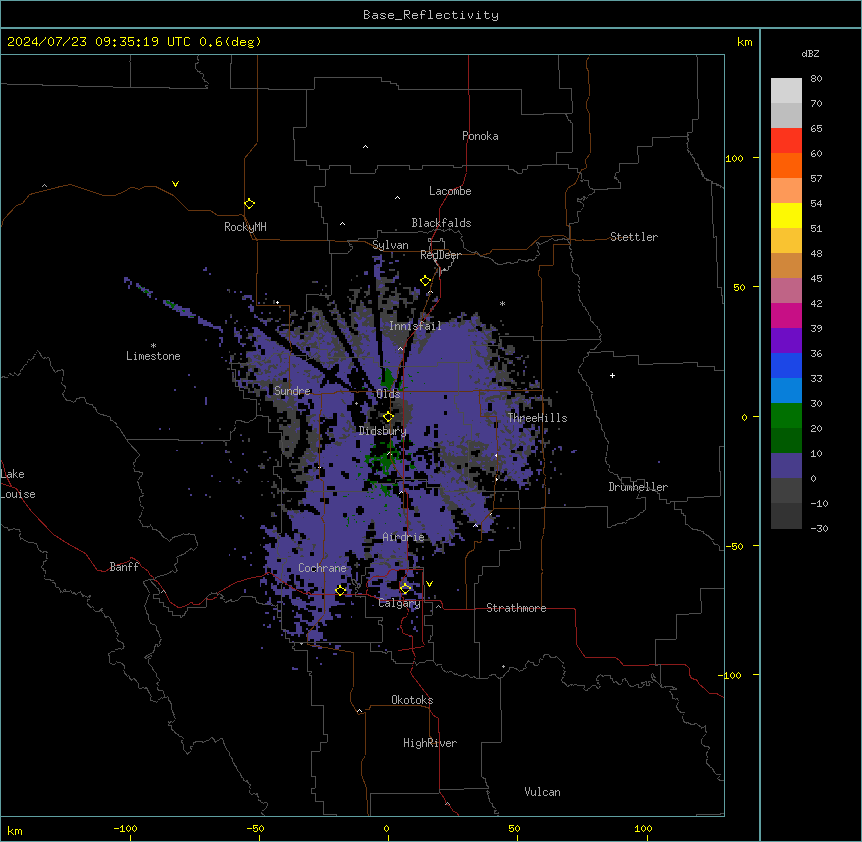The width and height of the screenshot is (862, 842).
Task: Click the dBZ legend heading
Action: click(810, 53)
